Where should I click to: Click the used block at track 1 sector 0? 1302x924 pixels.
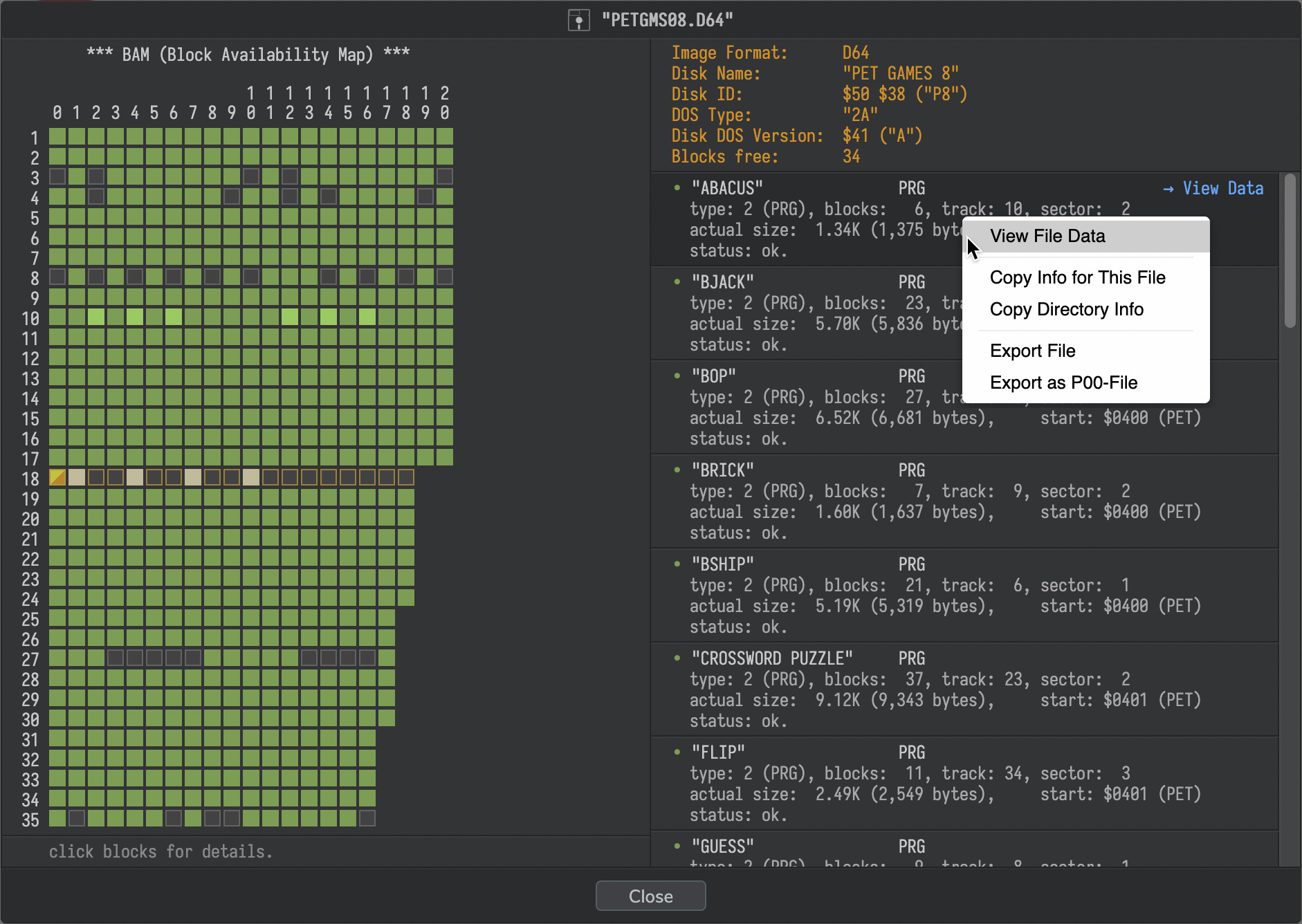[x=57, y=136]
